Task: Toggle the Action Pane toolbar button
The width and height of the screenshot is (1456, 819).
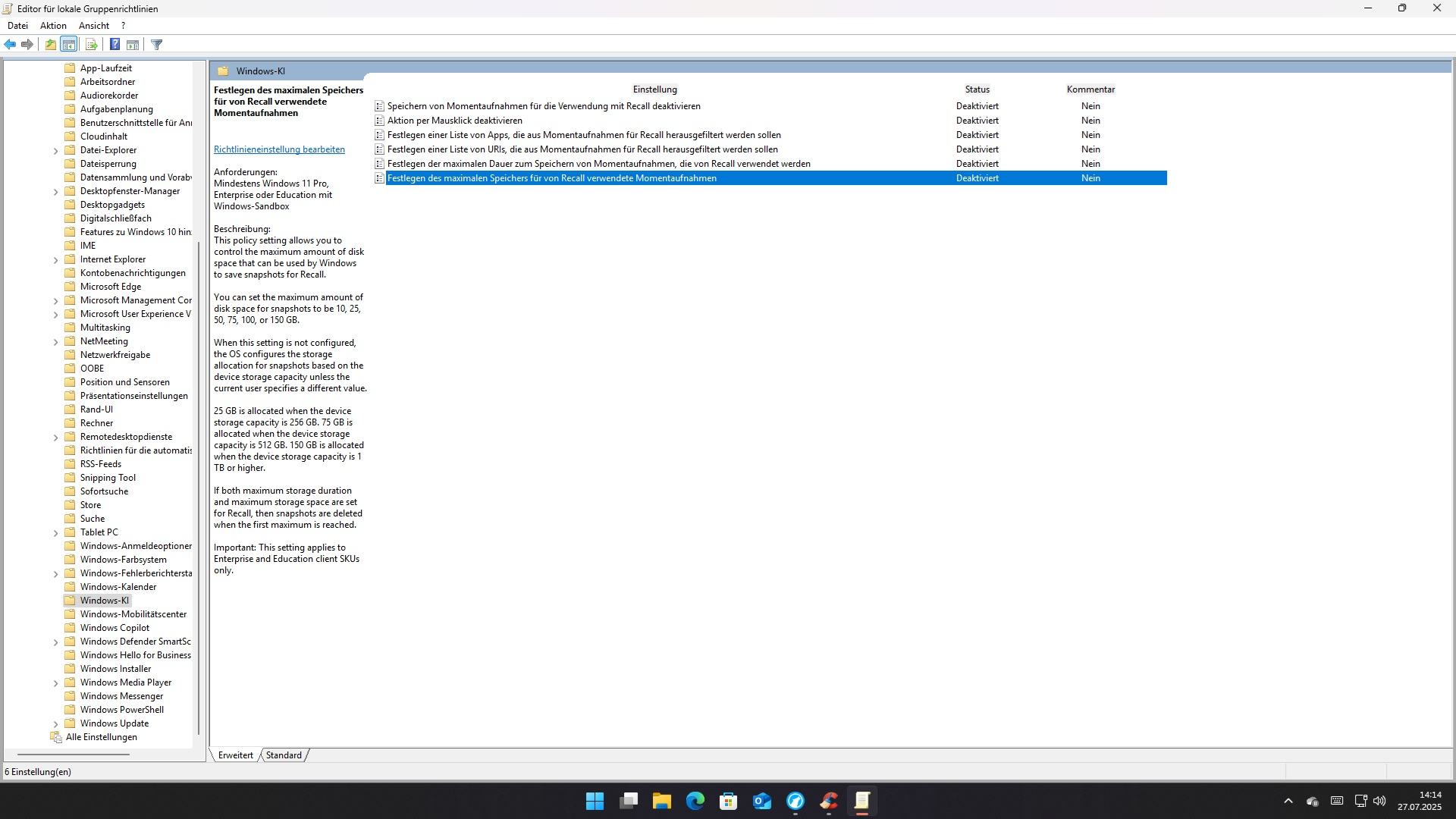Action: tap(133, 45)
